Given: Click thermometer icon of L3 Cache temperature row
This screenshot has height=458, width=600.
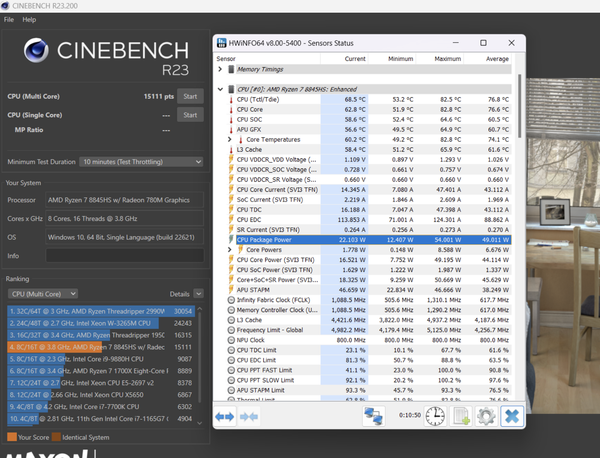Looking at the screenshot, I should [x=231, y=150].
